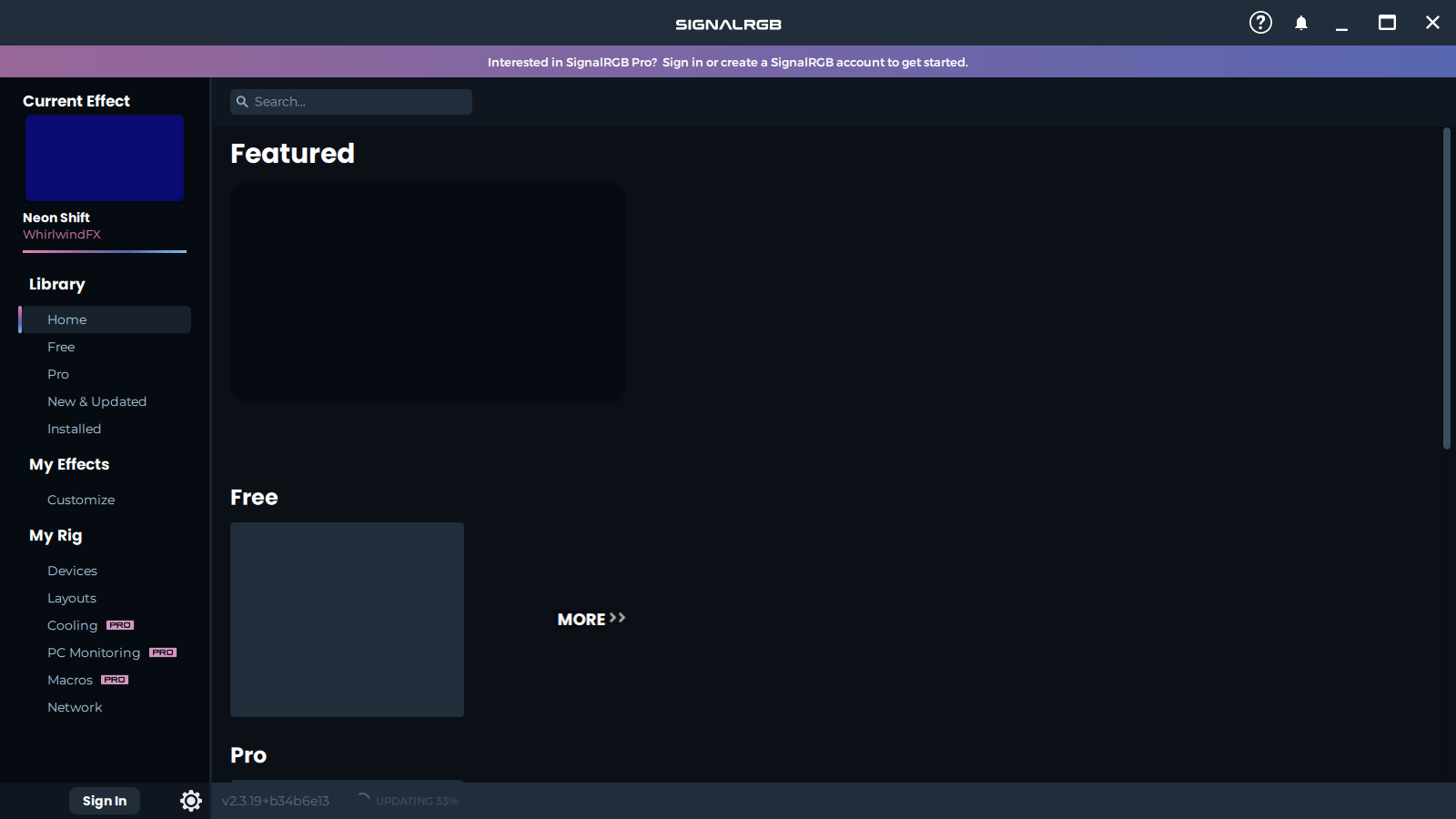Click the PRO badge beside Cooling
The height and width of the screenshot is (819, 1456).
[x=120, y=625]
